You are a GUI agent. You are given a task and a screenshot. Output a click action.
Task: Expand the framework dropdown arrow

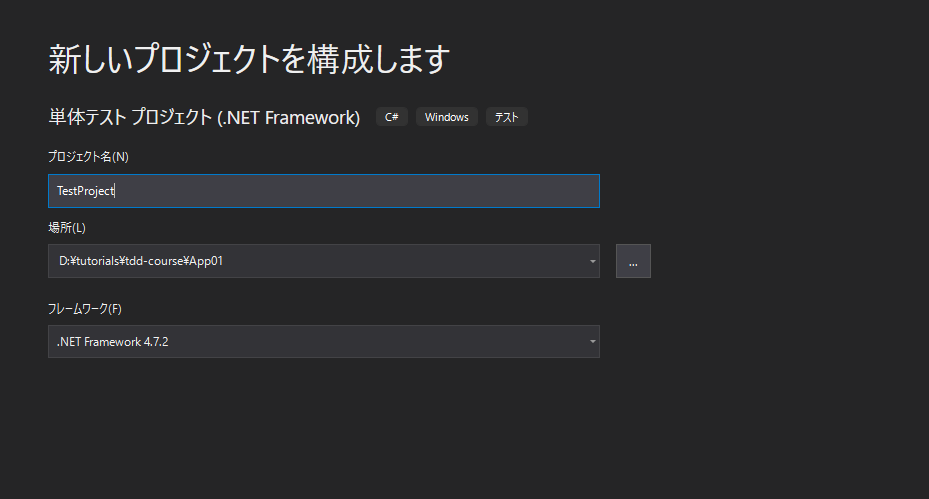pos(592,342)
